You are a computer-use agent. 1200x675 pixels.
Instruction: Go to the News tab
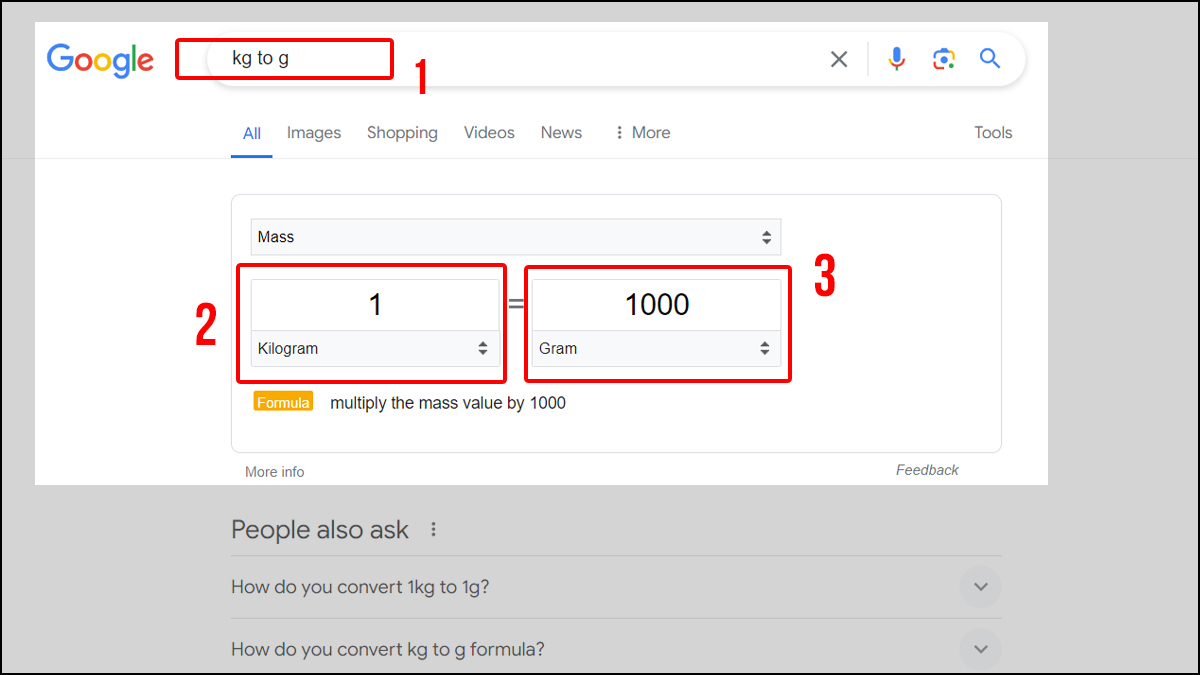coord(561,133)
